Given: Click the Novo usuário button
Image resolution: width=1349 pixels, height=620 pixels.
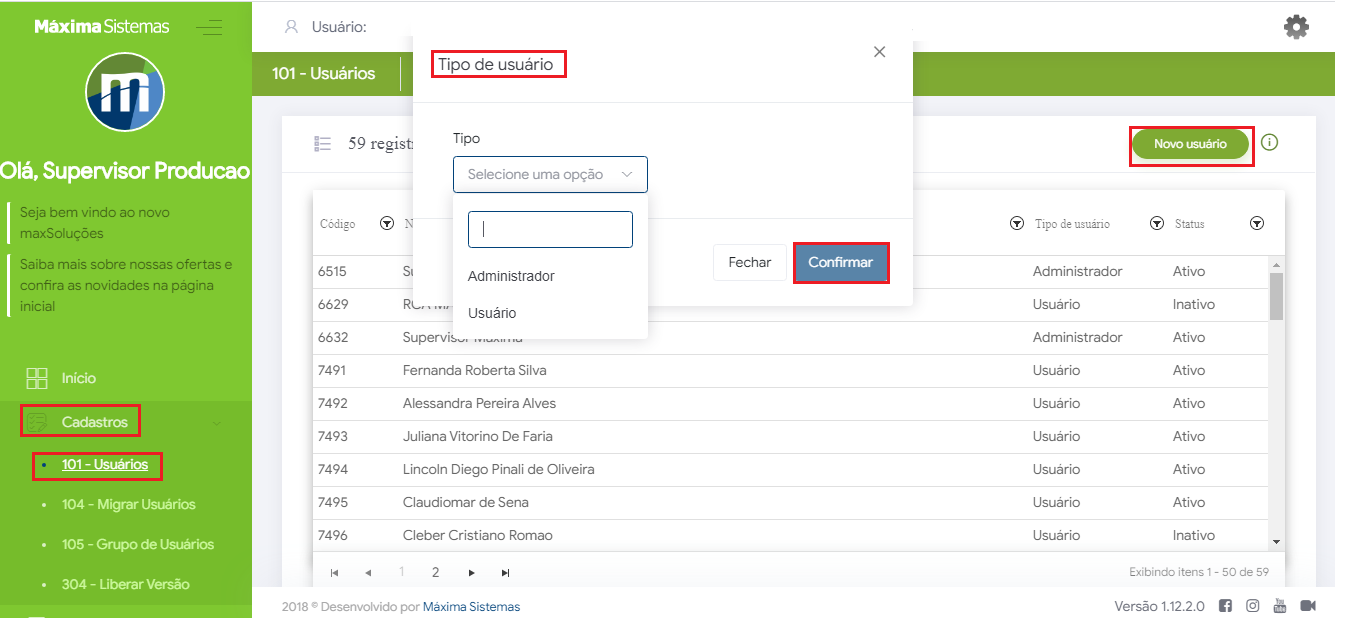Looking at the screenshot, I should tap(1190, 144).
